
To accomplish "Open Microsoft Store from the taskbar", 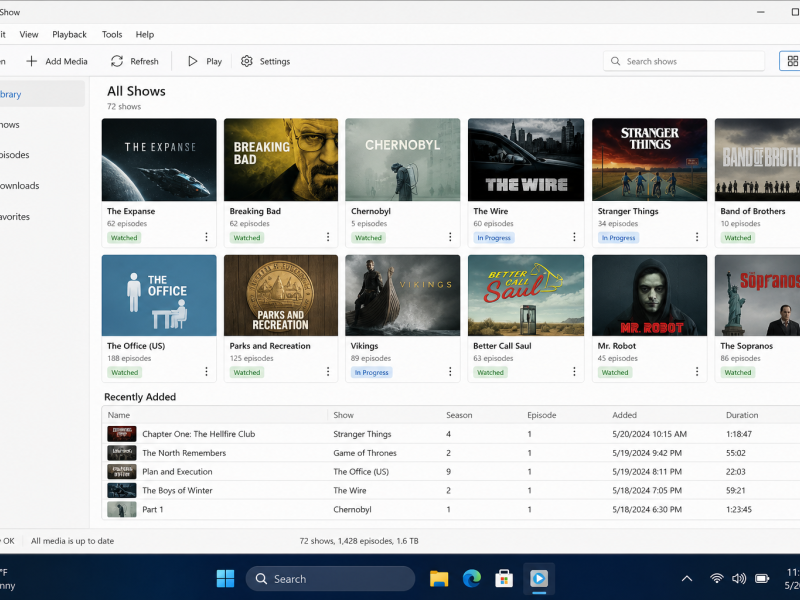I will point(504,579).
